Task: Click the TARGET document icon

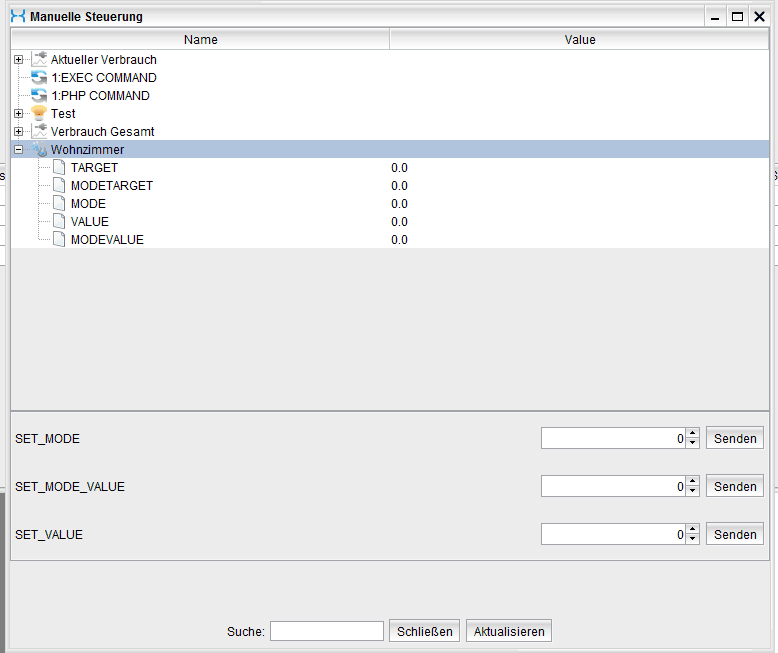Action: 59,168
